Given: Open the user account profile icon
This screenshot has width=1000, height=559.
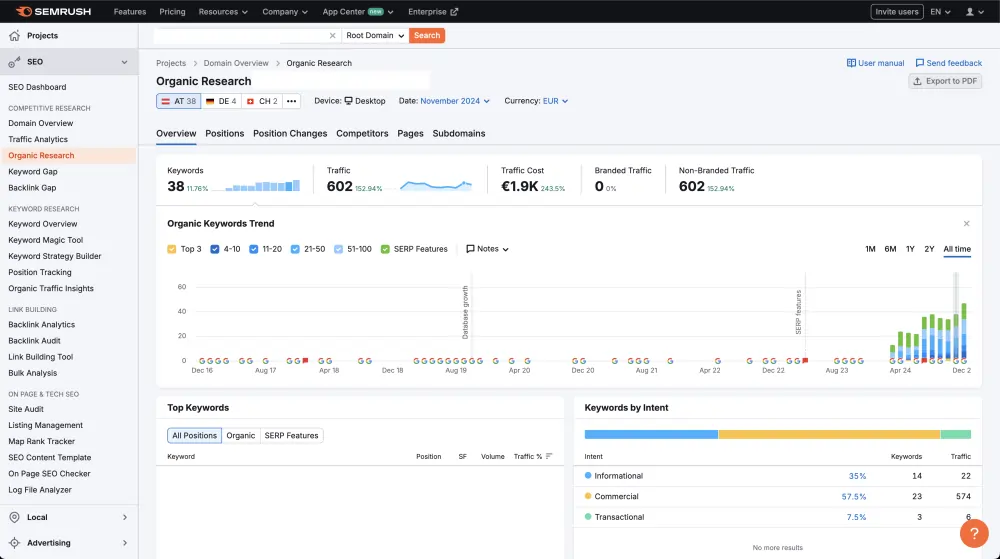Looking at the screenshot, I should [969, 12].
